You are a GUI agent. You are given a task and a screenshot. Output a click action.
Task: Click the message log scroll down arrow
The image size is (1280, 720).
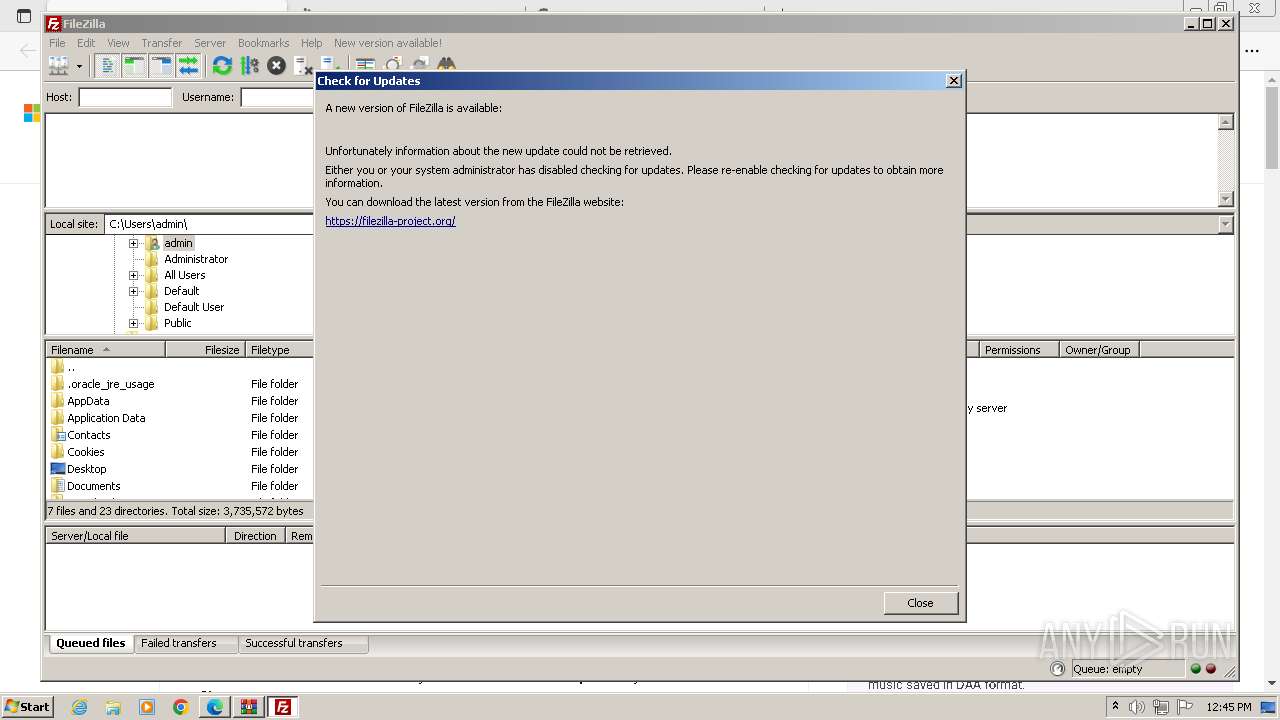(1225, 199)
